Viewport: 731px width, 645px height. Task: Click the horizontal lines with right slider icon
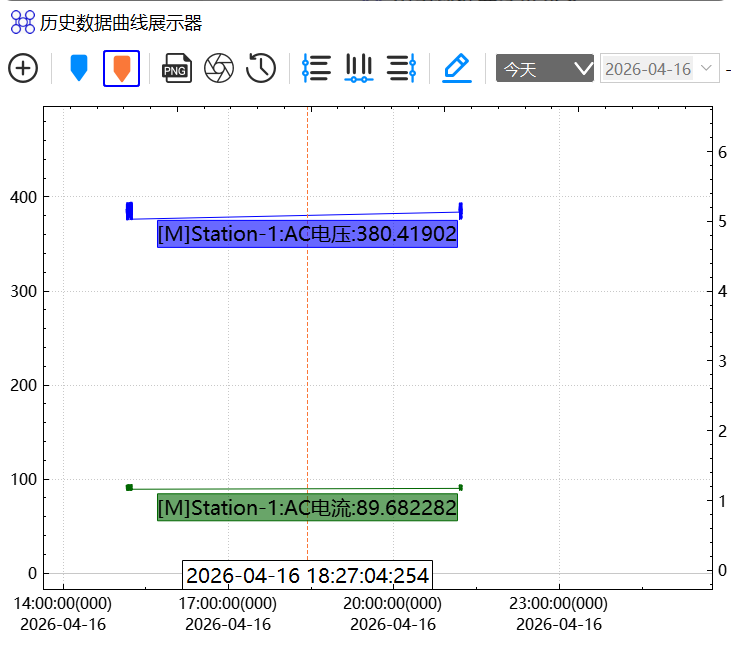point(401,68)
